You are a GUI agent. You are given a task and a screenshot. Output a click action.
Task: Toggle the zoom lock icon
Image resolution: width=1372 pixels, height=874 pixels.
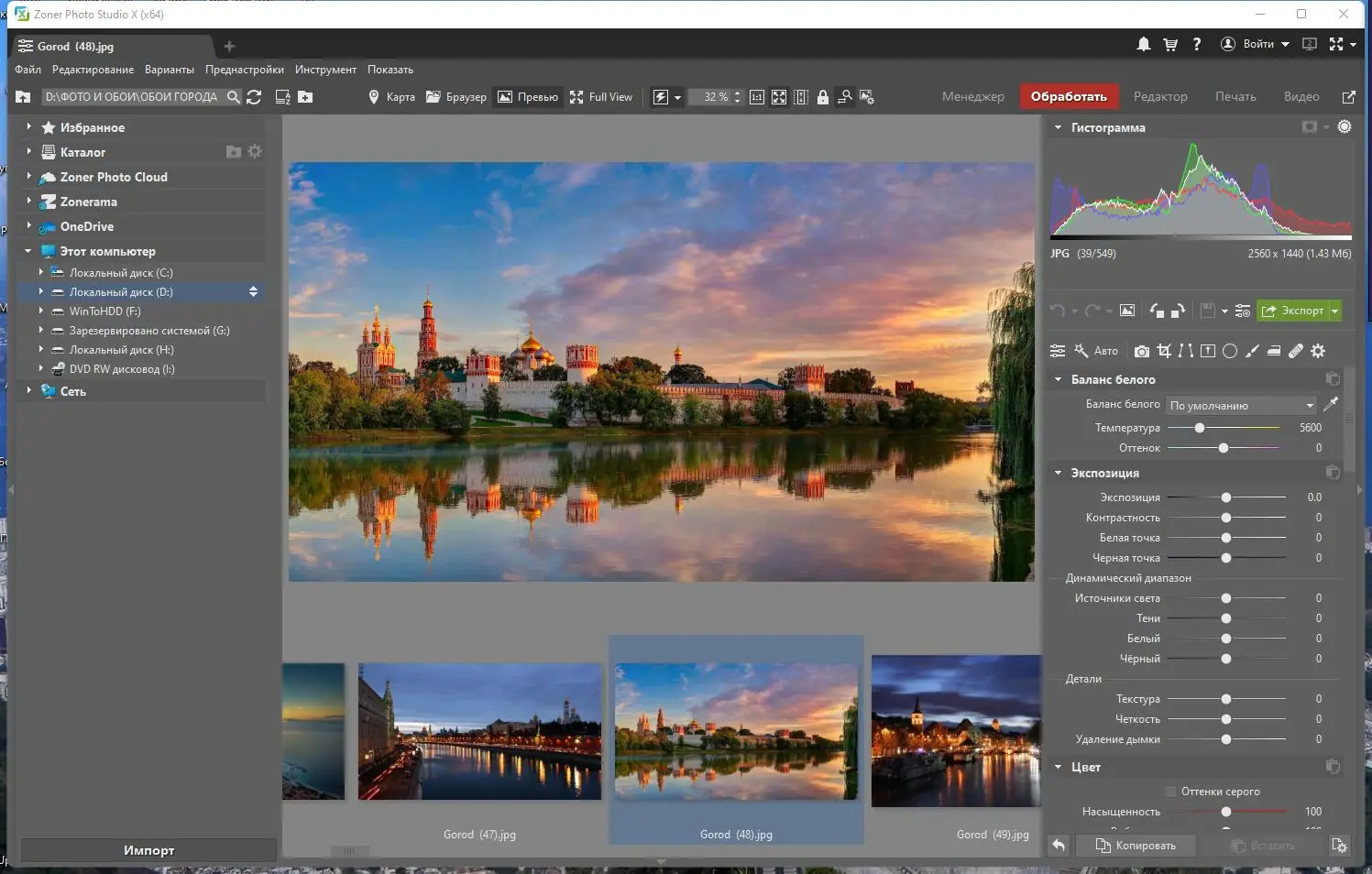(x=823, y=97)
